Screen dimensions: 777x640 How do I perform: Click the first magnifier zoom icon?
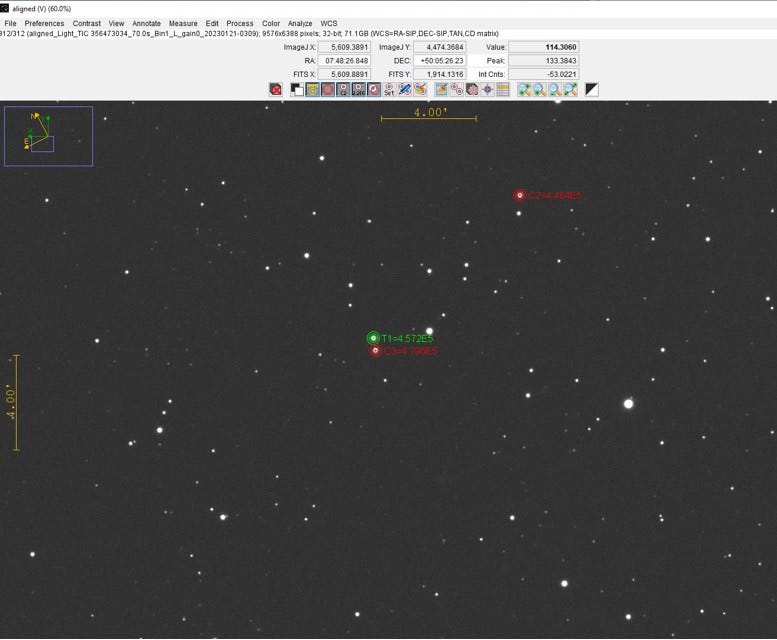point(524,89)
